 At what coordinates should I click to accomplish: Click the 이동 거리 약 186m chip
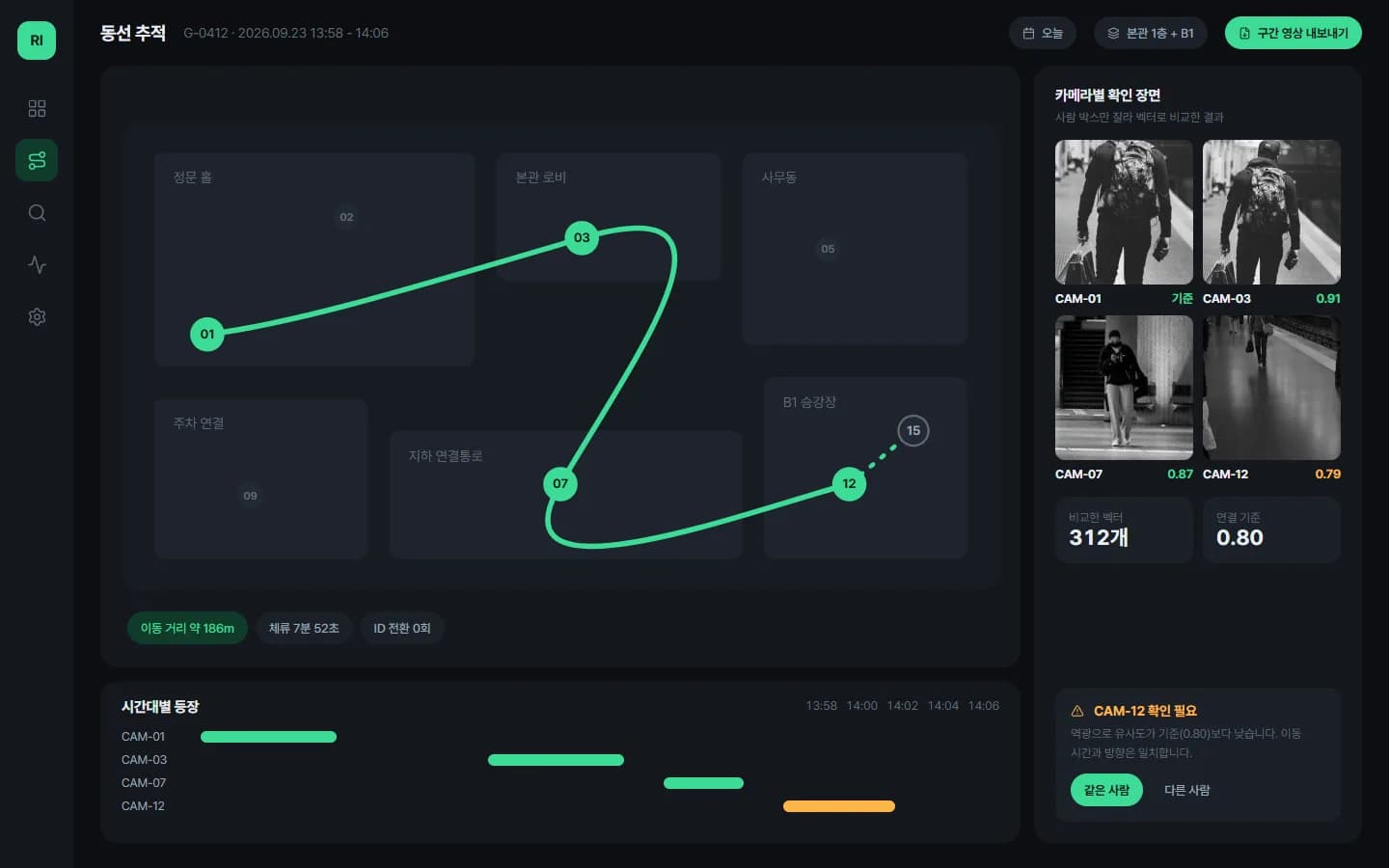(187, 628)
